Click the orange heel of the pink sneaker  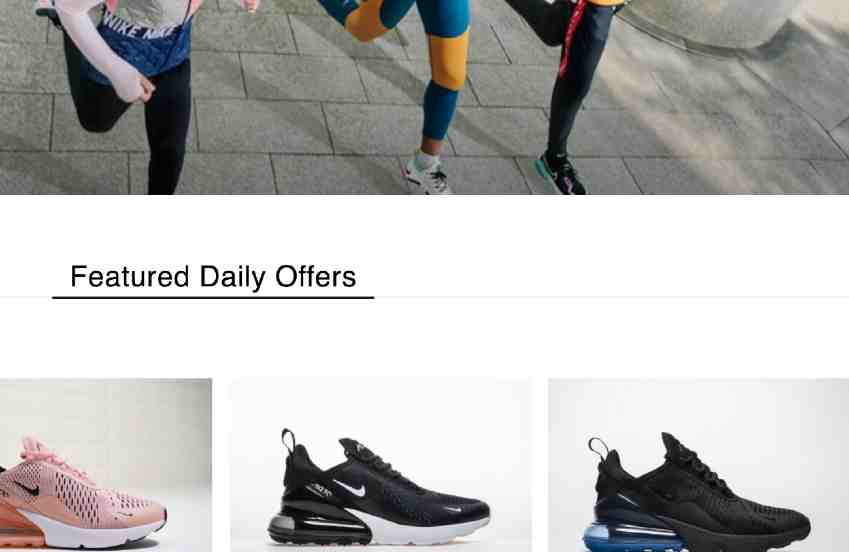(x=21, y=525)
